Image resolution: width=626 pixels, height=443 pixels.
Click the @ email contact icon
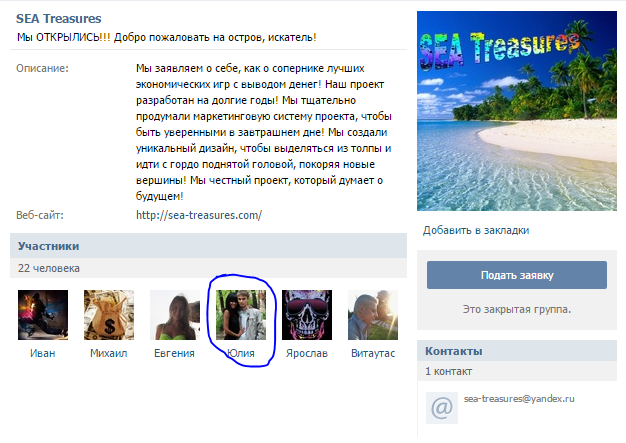point(442,408)
